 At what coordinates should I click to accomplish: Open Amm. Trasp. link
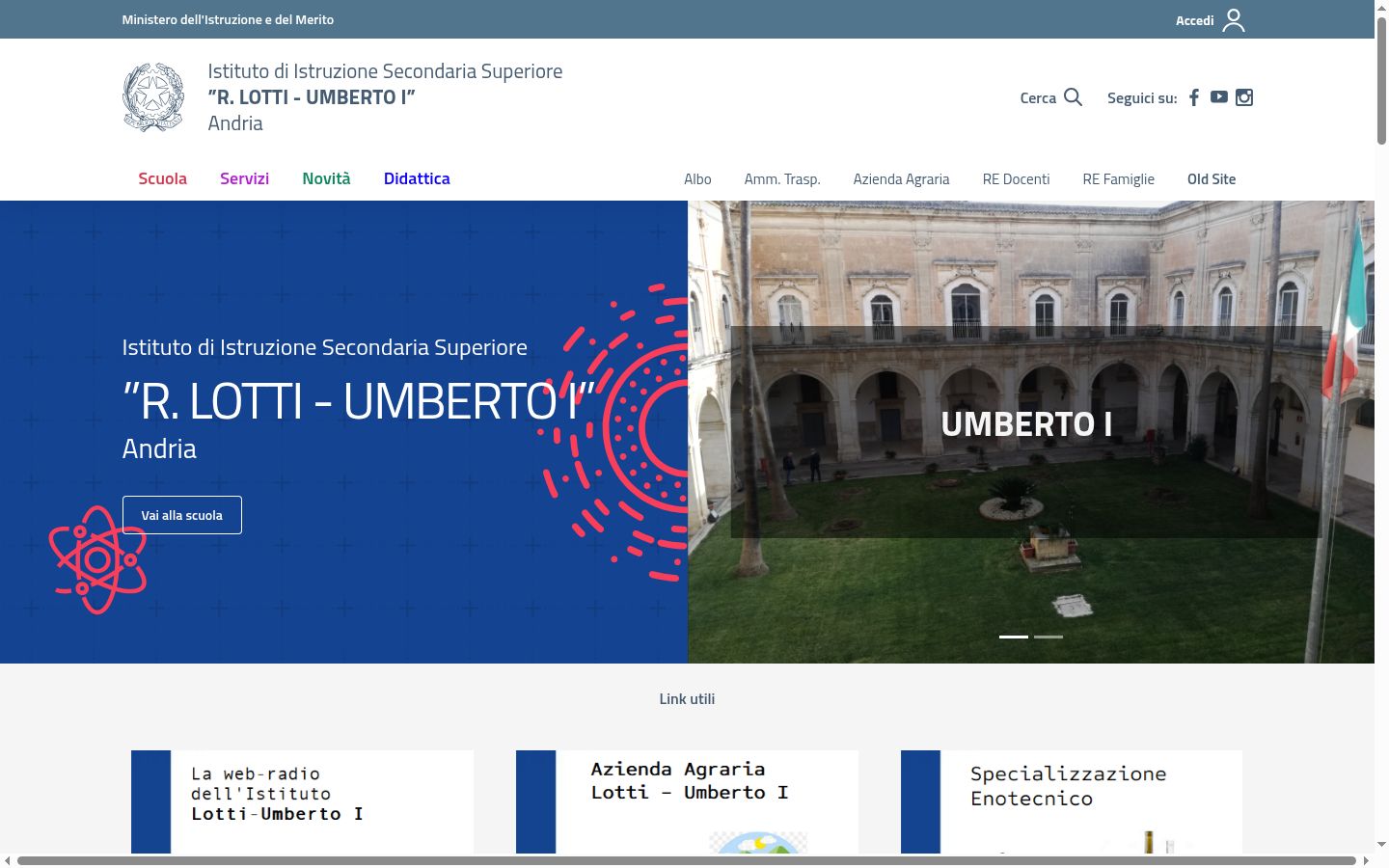pyautogui.click(x=782, y=179)
